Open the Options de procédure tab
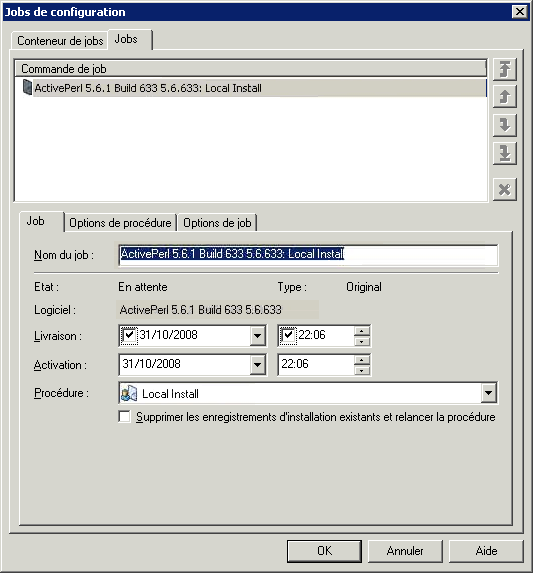533x573 pixels. pos(120,223)
